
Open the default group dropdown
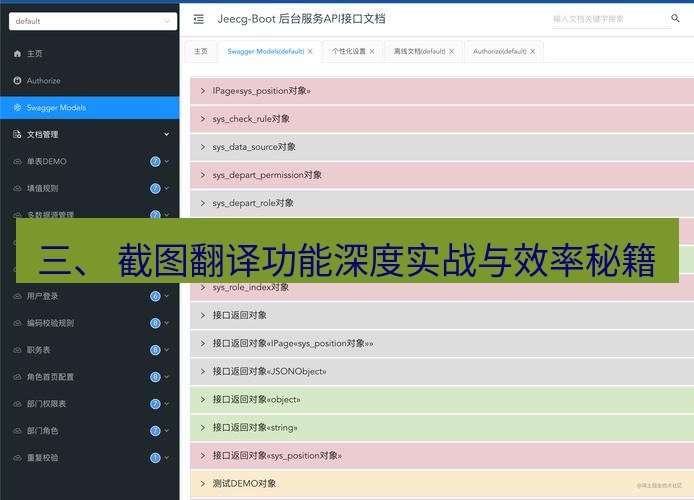93,21
